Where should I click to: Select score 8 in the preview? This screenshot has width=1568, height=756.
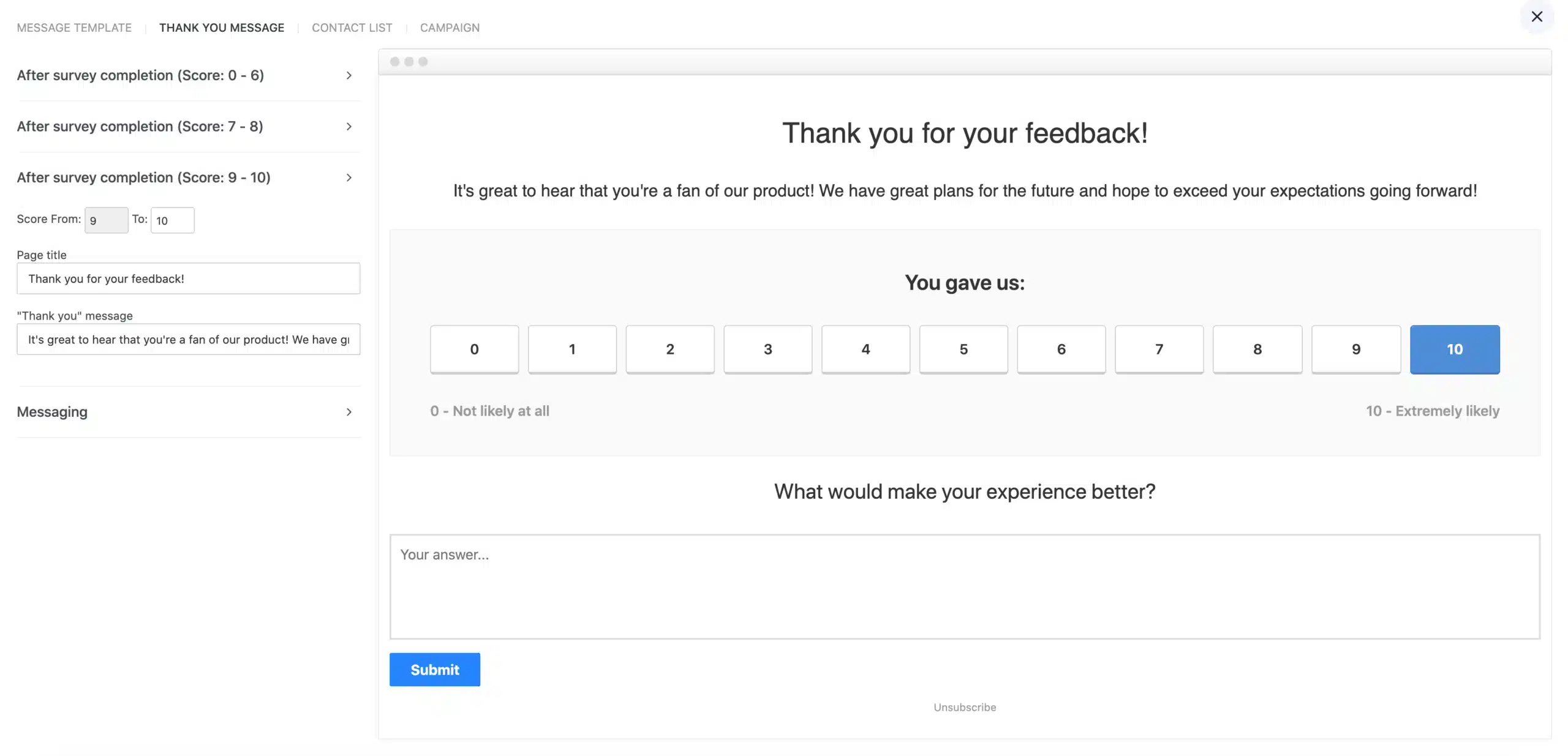tap(1257, 349)
